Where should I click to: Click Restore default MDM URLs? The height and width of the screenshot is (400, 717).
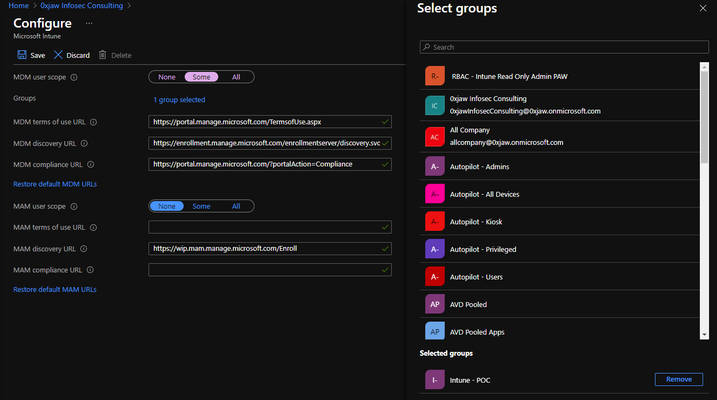tap(55, 184)
